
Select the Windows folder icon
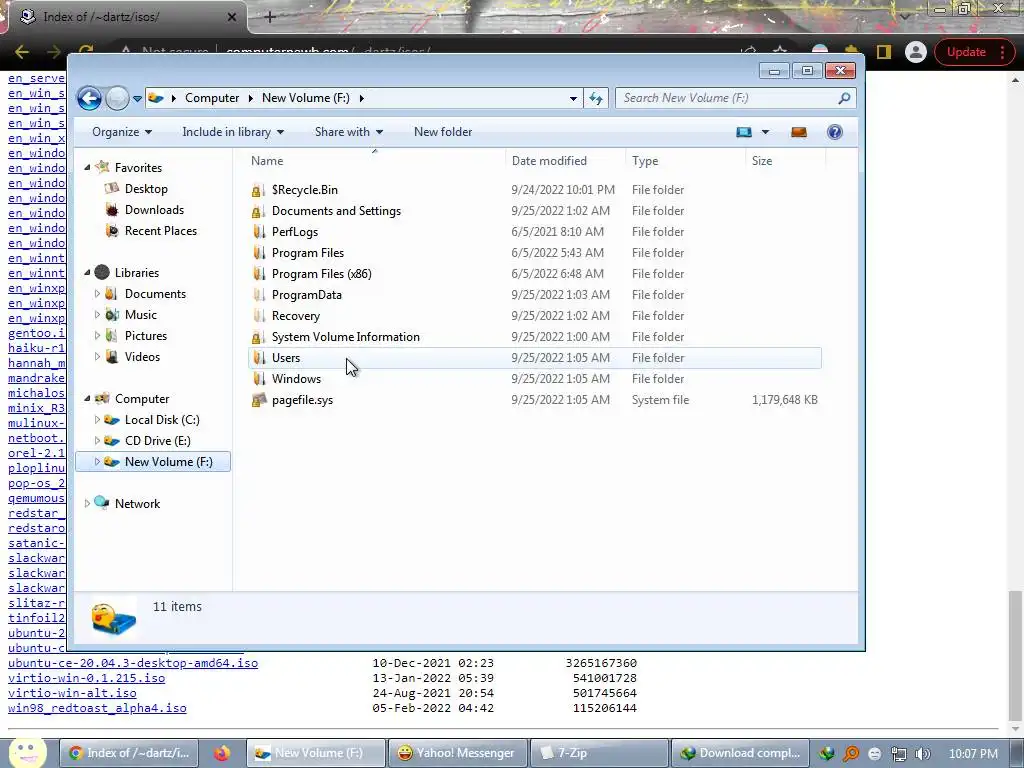click(259, 379)
